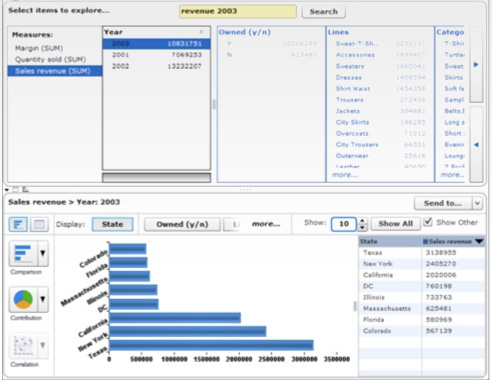Collapse the exploration panel with small triangle
The height and width of the screenshot is (382, 492).
pos(7,190)
